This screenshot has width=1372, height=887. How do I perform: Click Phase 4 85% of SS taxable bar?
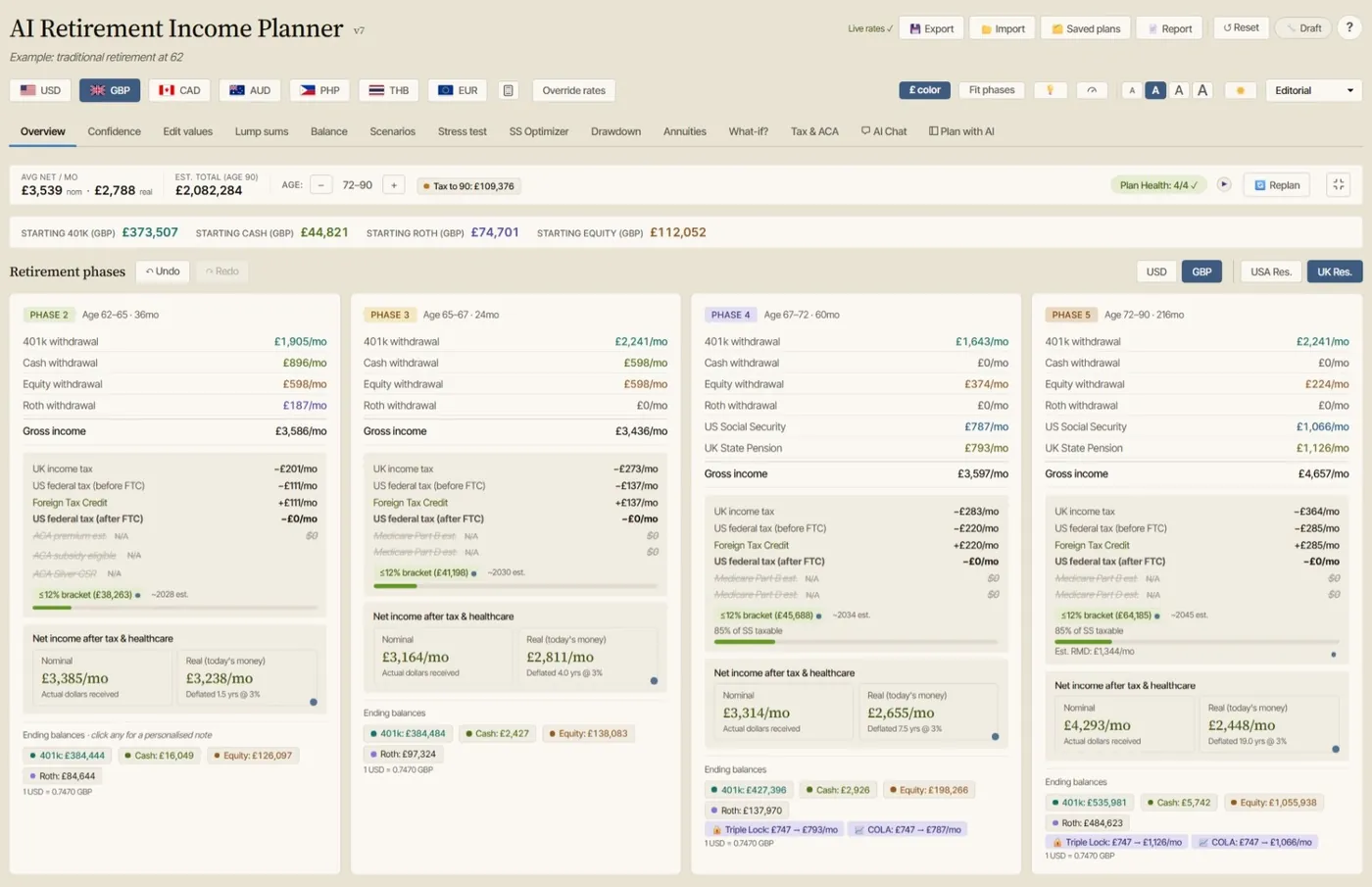click(856, 642)
